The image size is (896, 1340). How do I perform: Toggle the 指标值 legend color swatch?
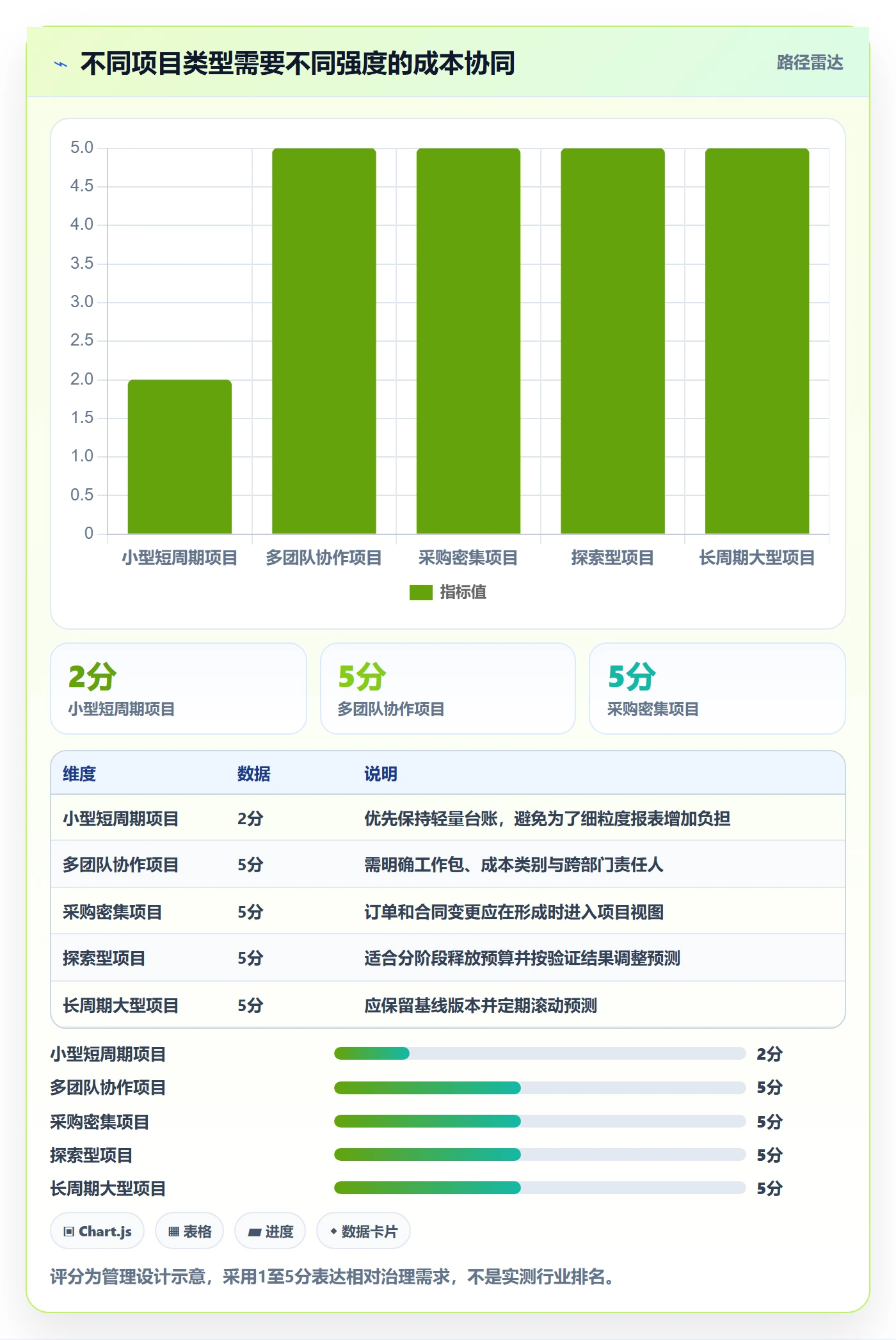coord(420,593)
